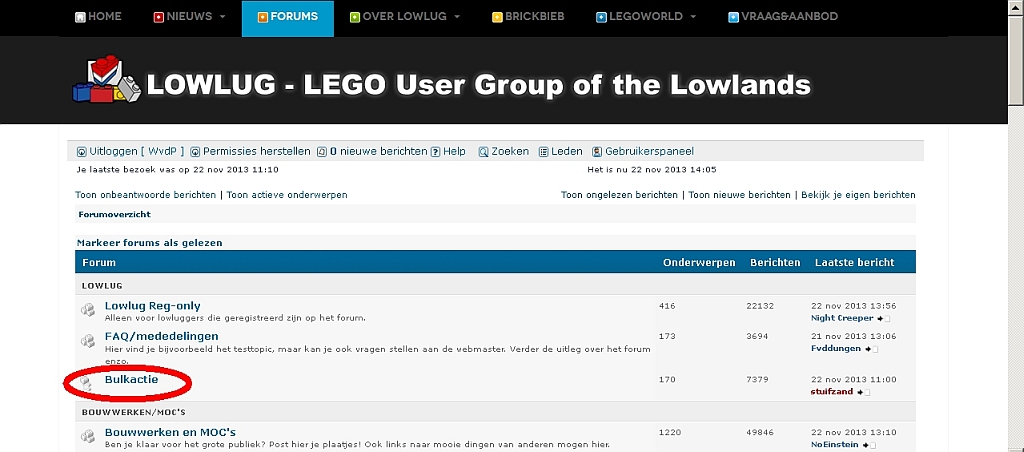Image resolution: width=1024 pixels, height=452 pixels.
Task: Open latest post icon next to Night Creeper
Action: pyautogui.click(x=884, y=319)
